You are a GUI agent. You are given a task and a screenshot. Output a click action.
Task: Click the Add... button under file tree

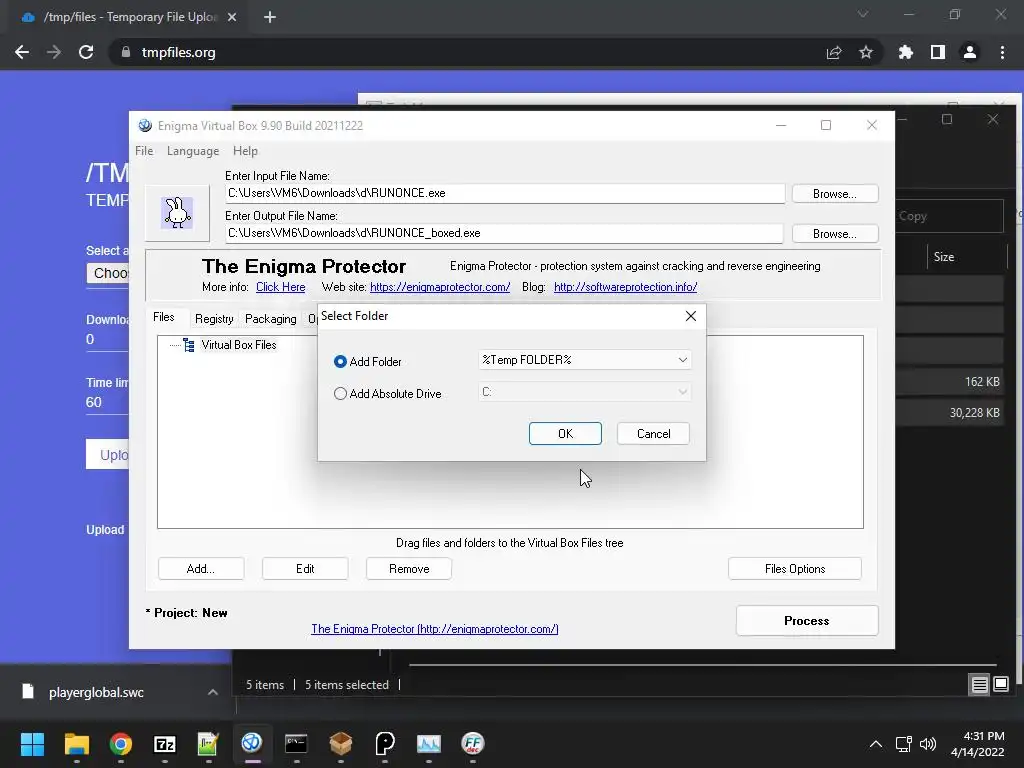click(200, 569)
